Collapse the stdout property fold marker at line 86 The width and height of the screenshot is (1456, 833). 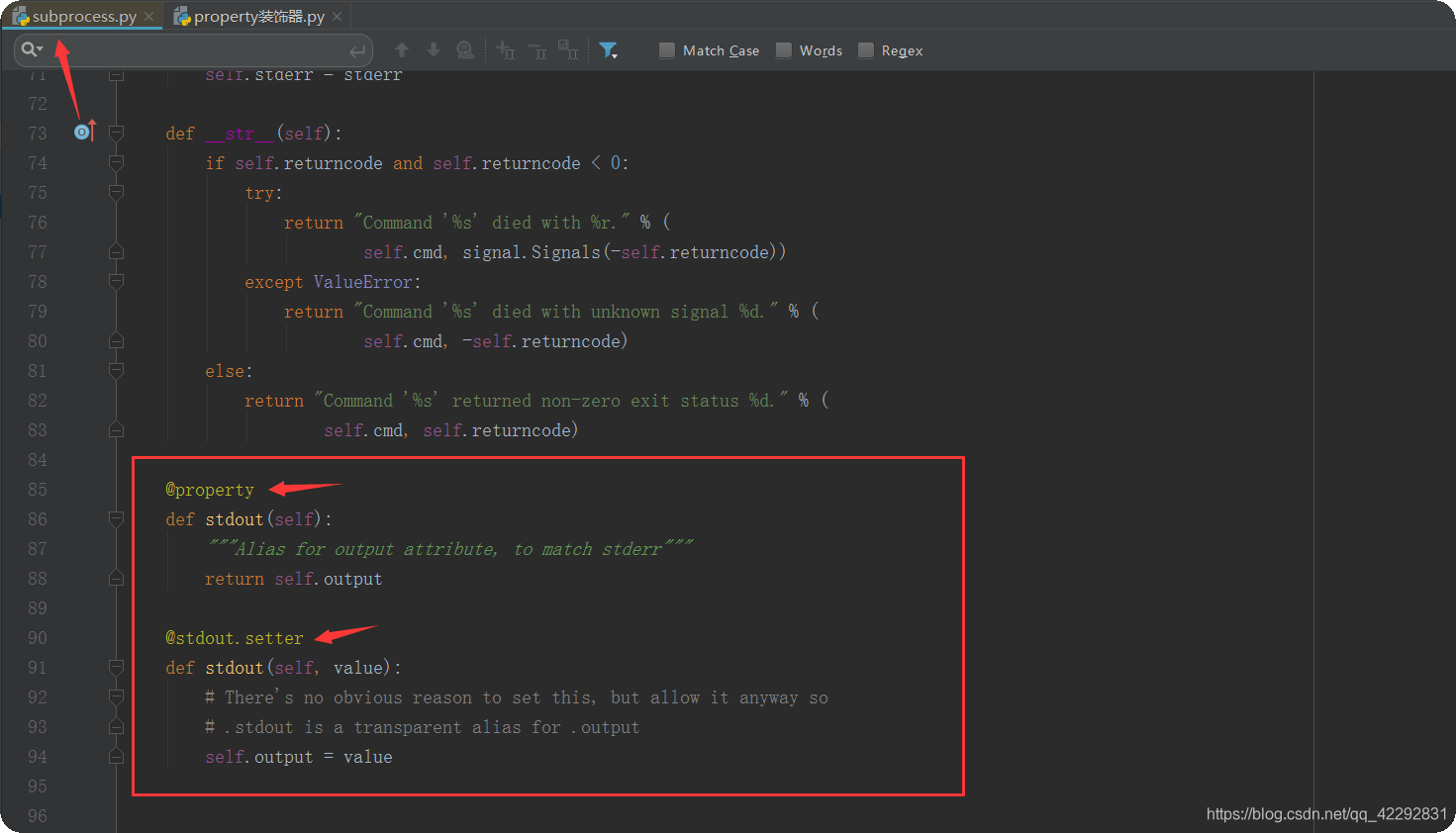pos(115,518)
